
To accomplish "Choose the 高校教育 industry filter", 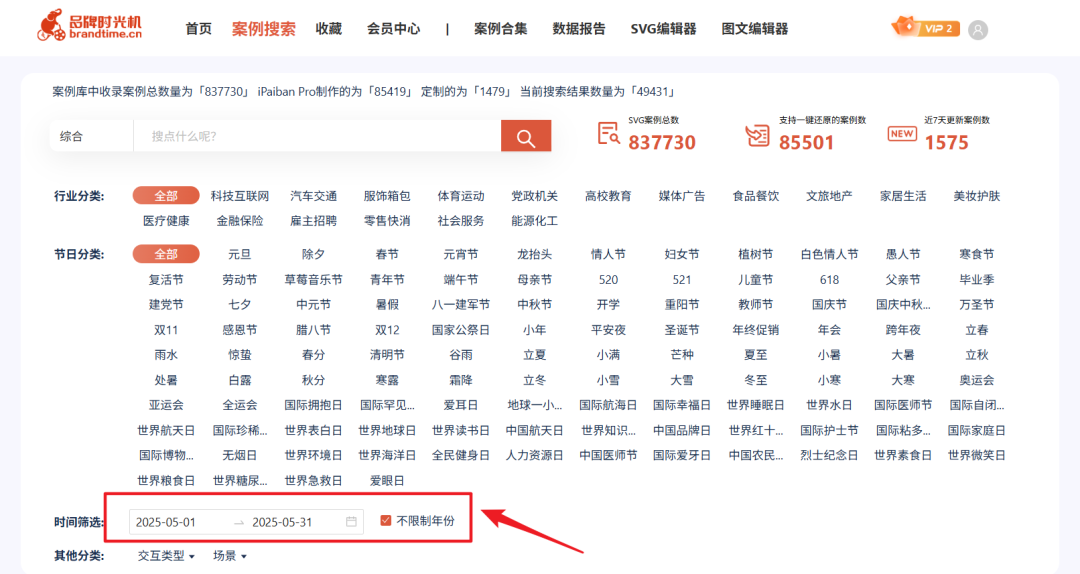I will point(608,196).
